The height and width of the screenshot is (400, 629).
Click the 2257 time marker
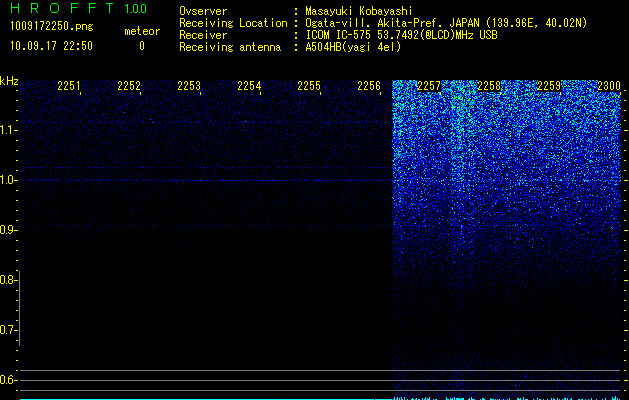pyautogui.click(x=429, y=86)
